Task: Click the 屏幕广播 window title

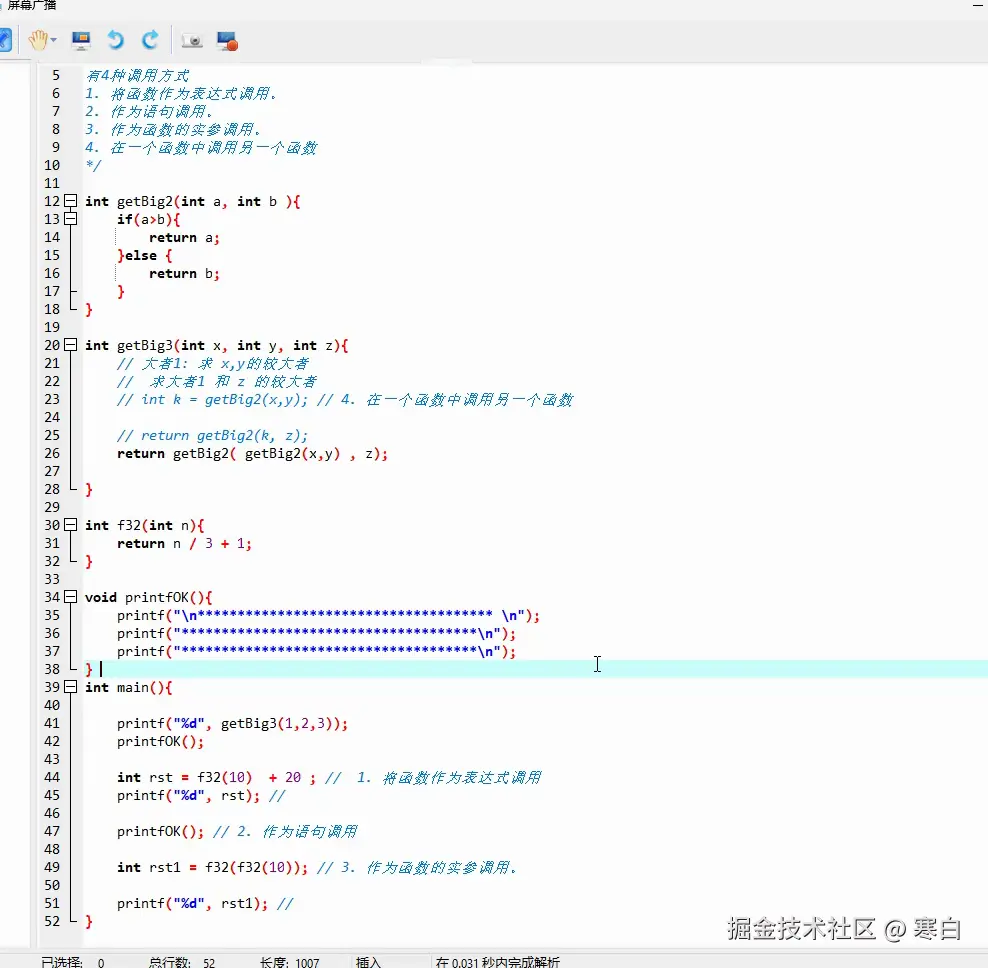Action: [32, 5]
